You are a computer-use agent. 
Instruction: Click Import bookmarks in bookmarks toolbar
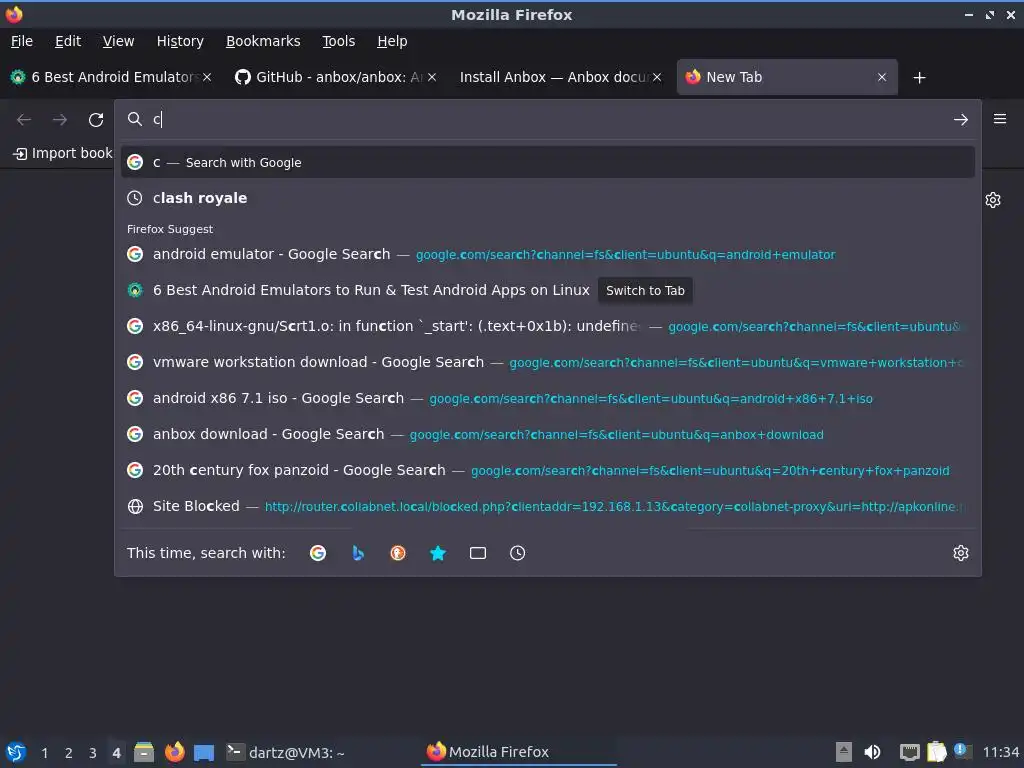[63, 153]
